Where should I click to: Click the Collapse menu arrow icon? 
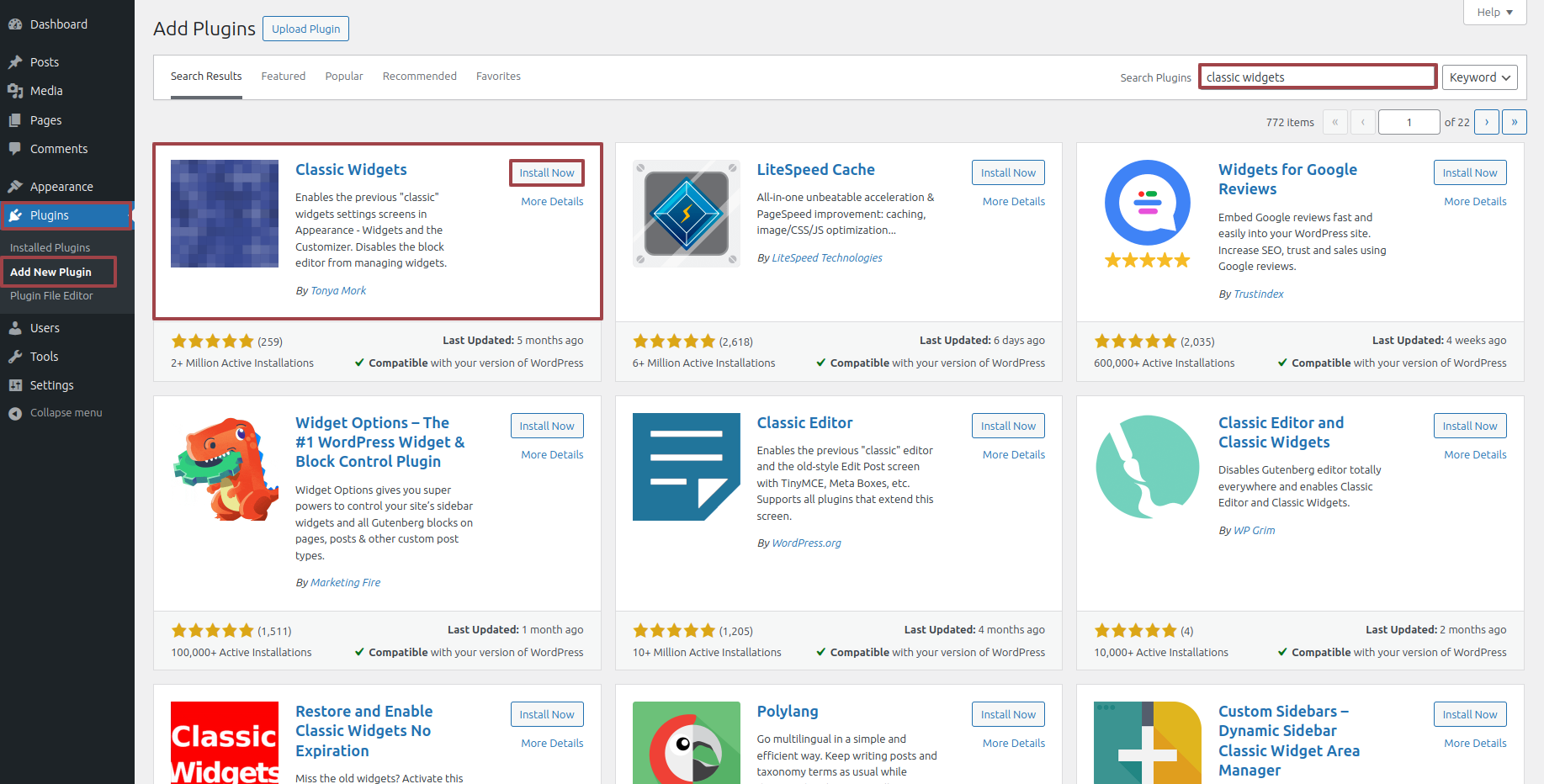tap(15, 413)
